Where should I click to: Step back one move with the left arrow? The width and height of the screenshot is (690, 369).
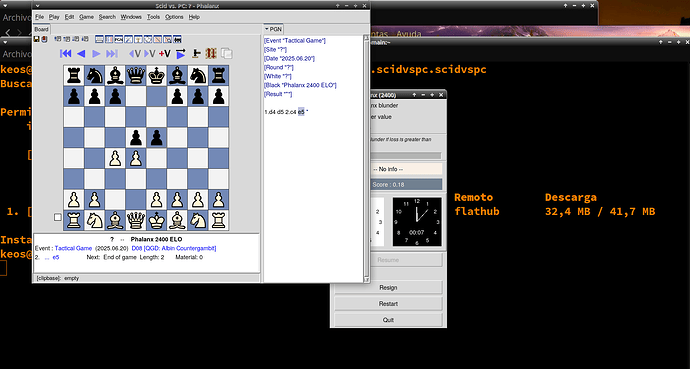(x=81, y=54)
